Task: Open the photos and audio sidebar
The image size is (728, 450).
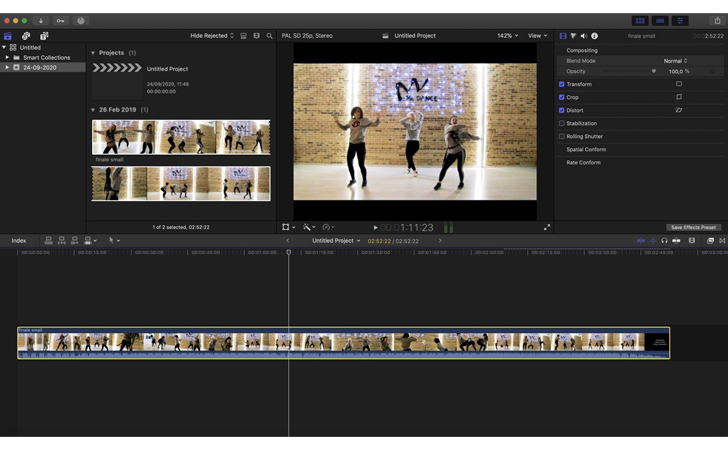Action: 26,36
